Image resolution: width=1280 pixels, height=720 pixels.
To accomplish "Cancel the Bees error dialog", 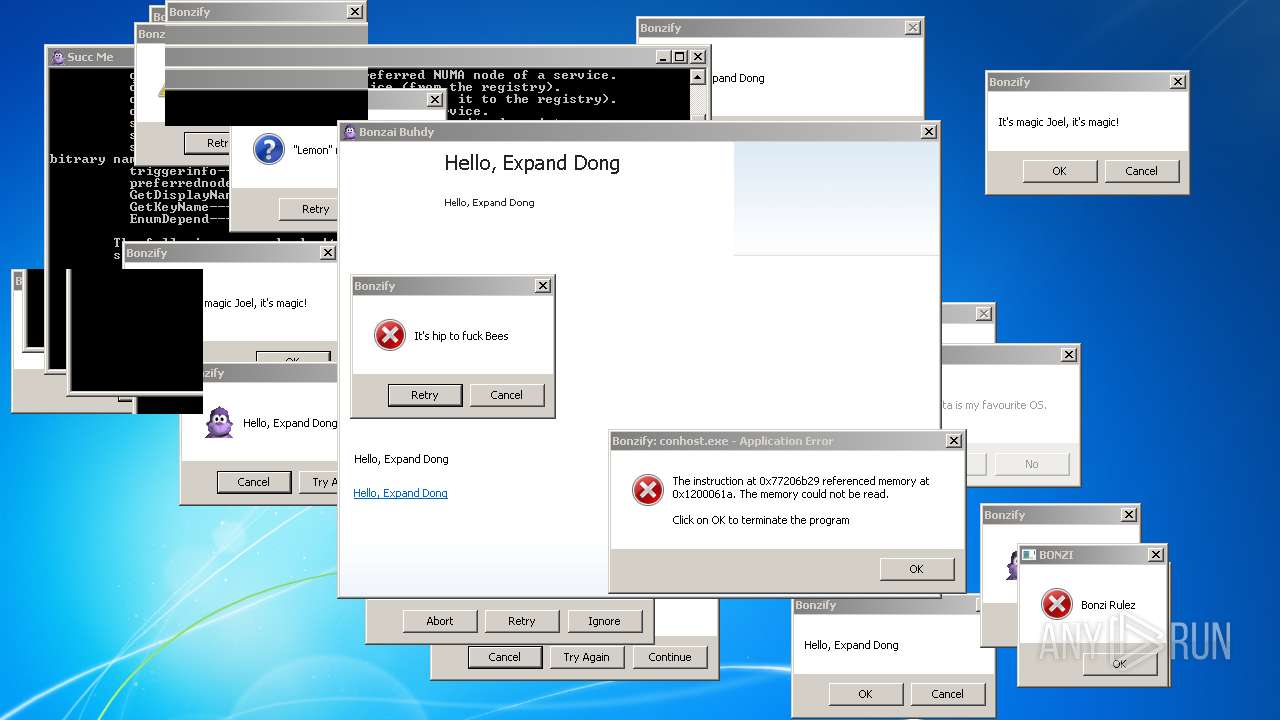I will click(x=506, y=395).
